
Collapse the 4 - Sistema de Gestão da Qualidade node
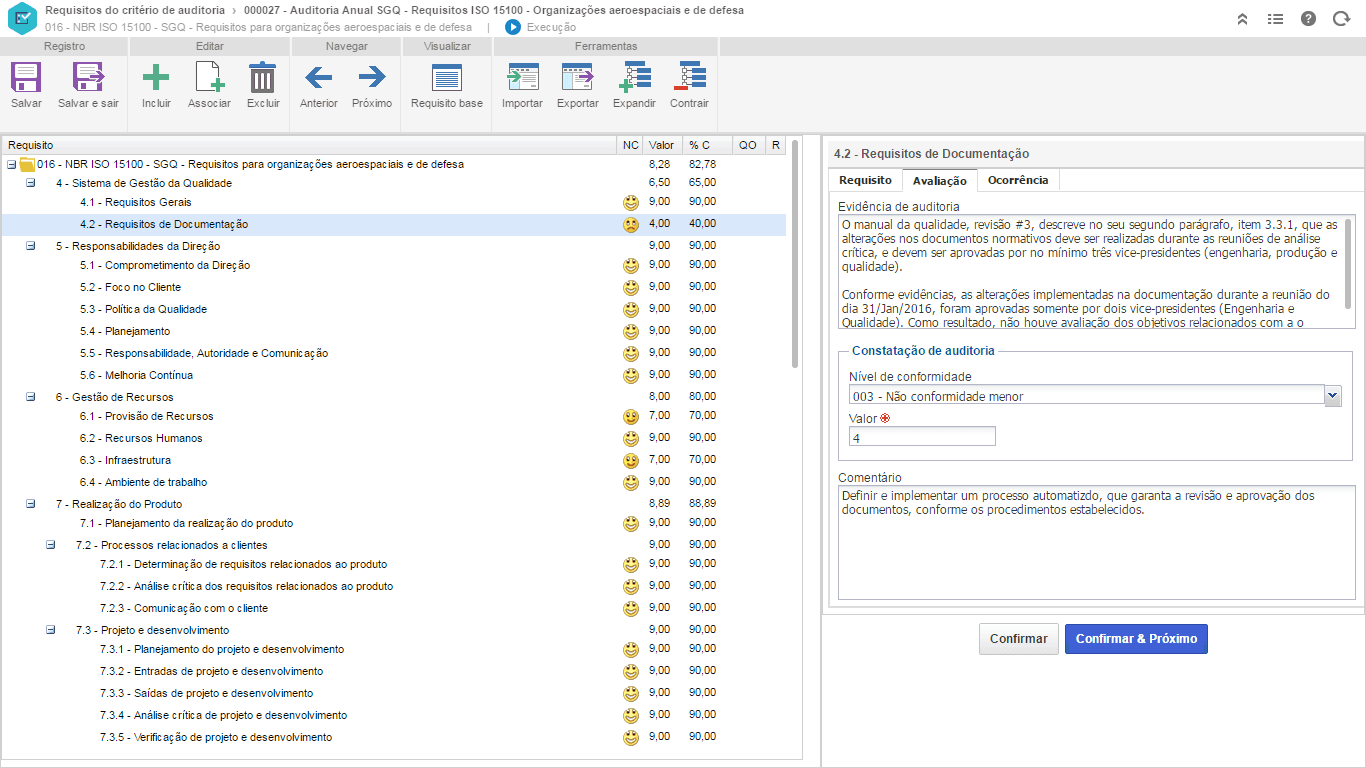click(30, 183)
